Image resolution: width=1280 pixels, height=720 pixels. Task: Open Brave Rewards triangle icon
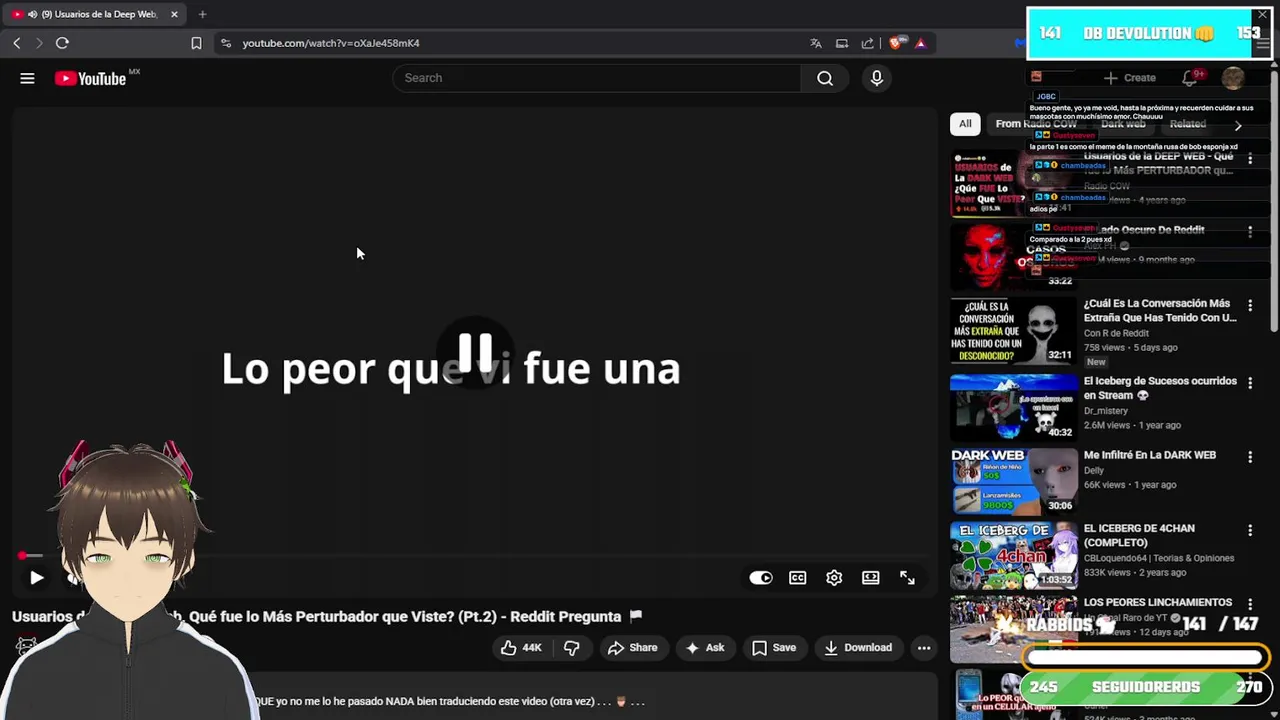click(x=920, y=43)
